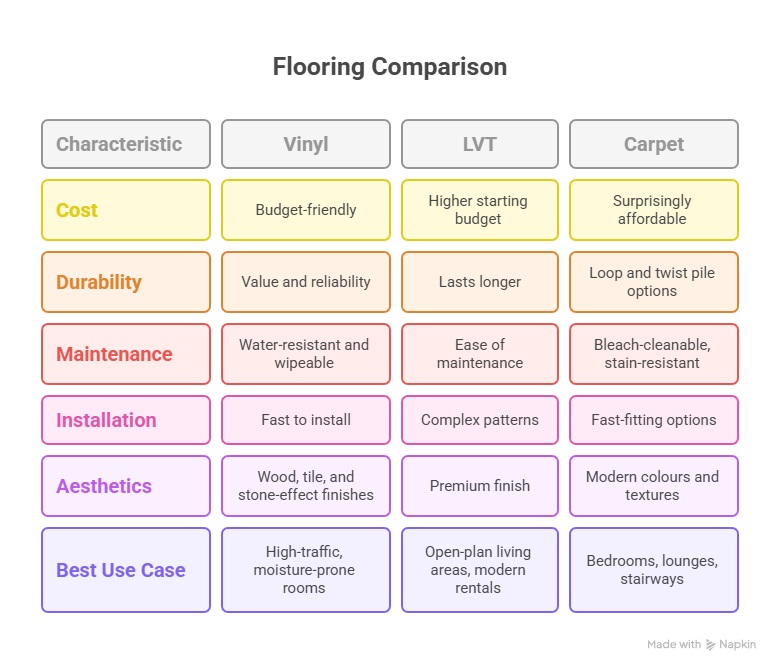Screen dimensions: 780x672
Task: Select the Lasts longer cell
Action: [x=480, y=282]
